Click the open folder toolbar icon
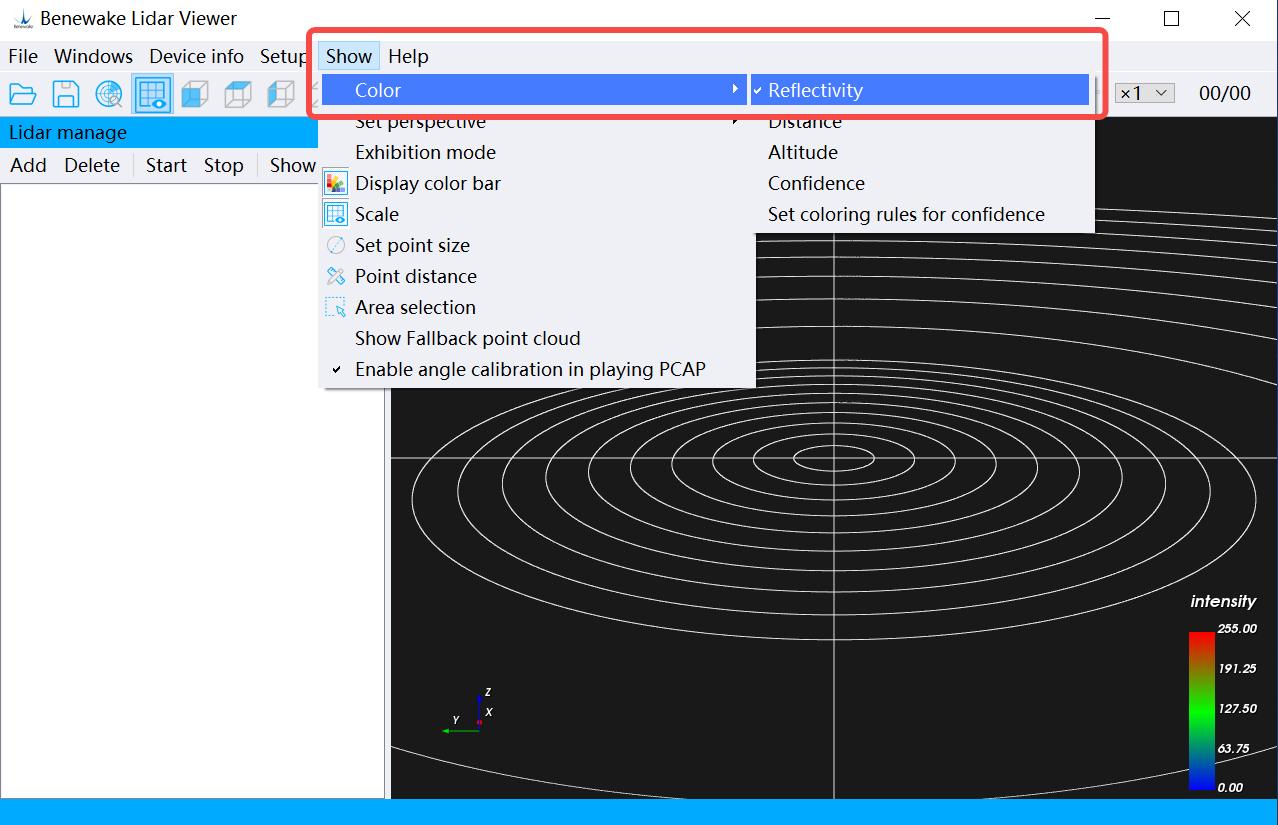This screenshot has width=1278, height=825. [x=23, y=94]
